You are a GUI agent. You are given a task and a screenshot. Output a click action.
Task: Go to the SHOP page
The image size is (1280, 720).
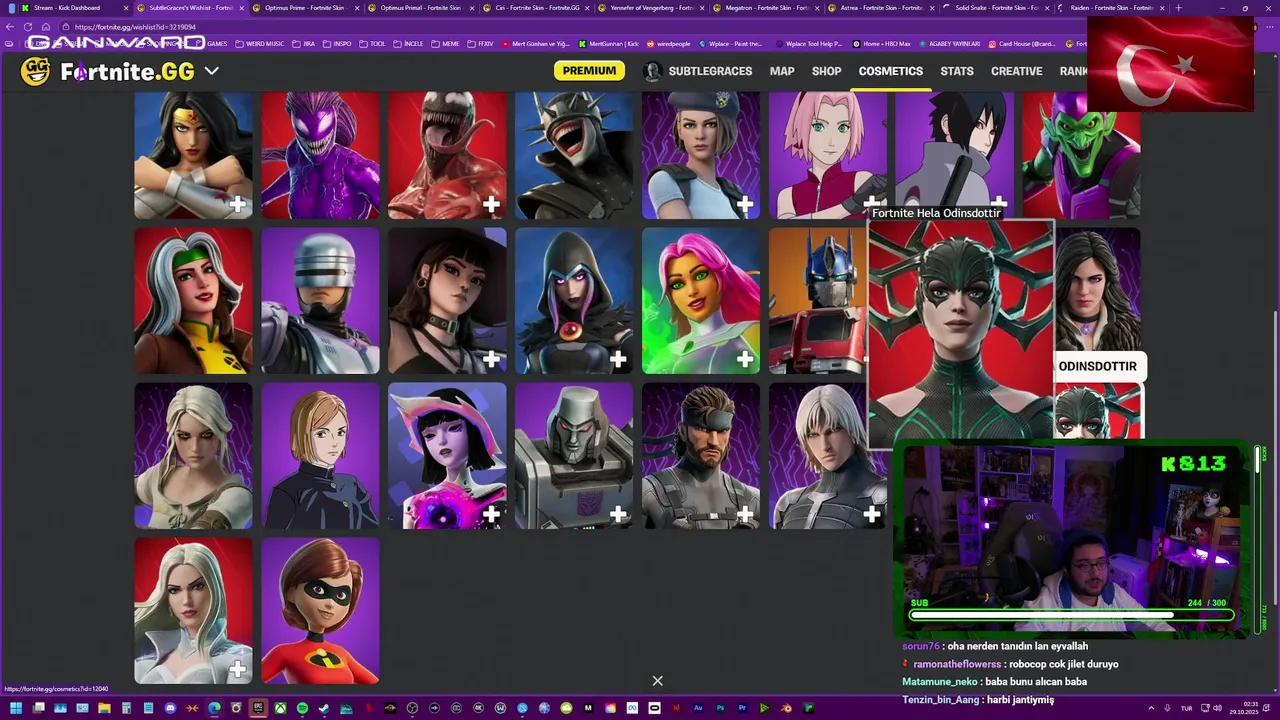coord(826,71)
